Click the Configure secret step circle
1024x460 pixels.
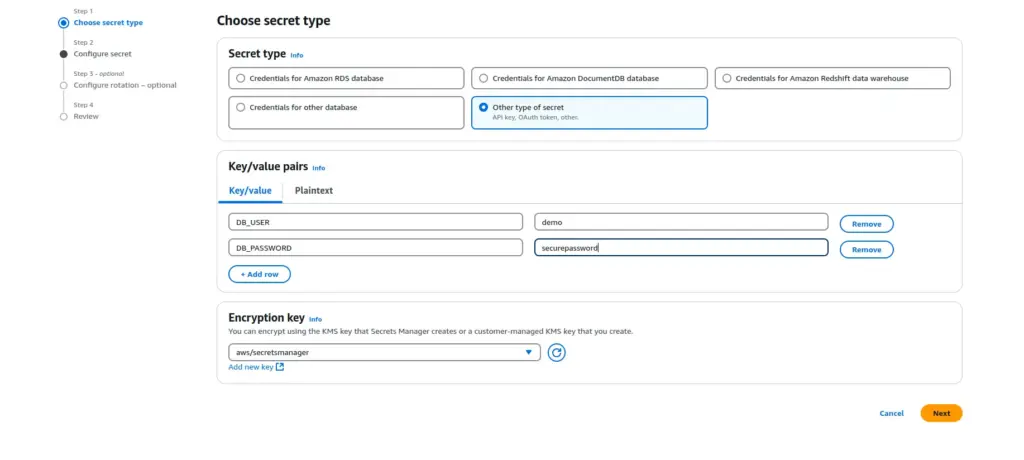[x=64, y=54]
